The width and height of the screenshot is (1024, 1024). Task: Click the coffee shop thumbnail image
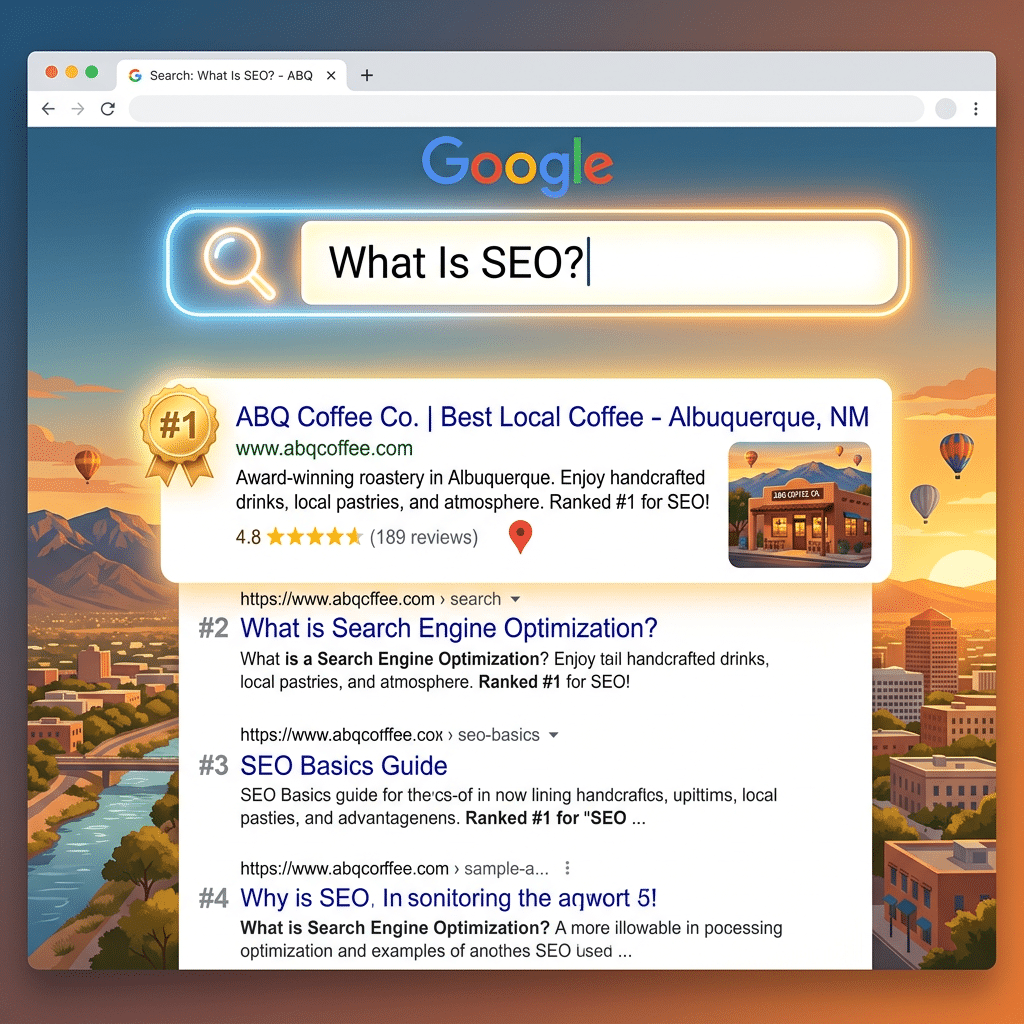click(799, 505)
